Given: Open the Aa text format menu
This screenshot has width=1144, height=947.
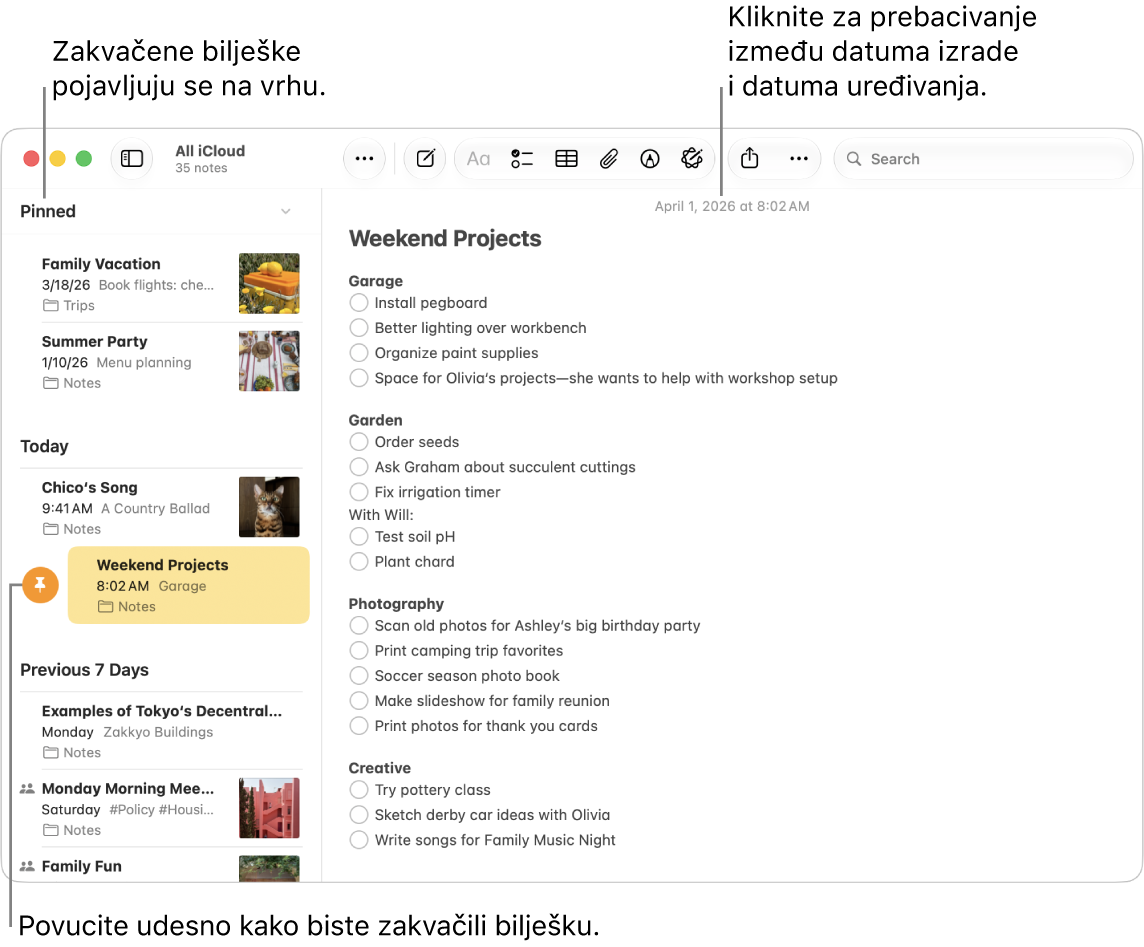Looking at the screenshot, I should (x=478, y=158).
